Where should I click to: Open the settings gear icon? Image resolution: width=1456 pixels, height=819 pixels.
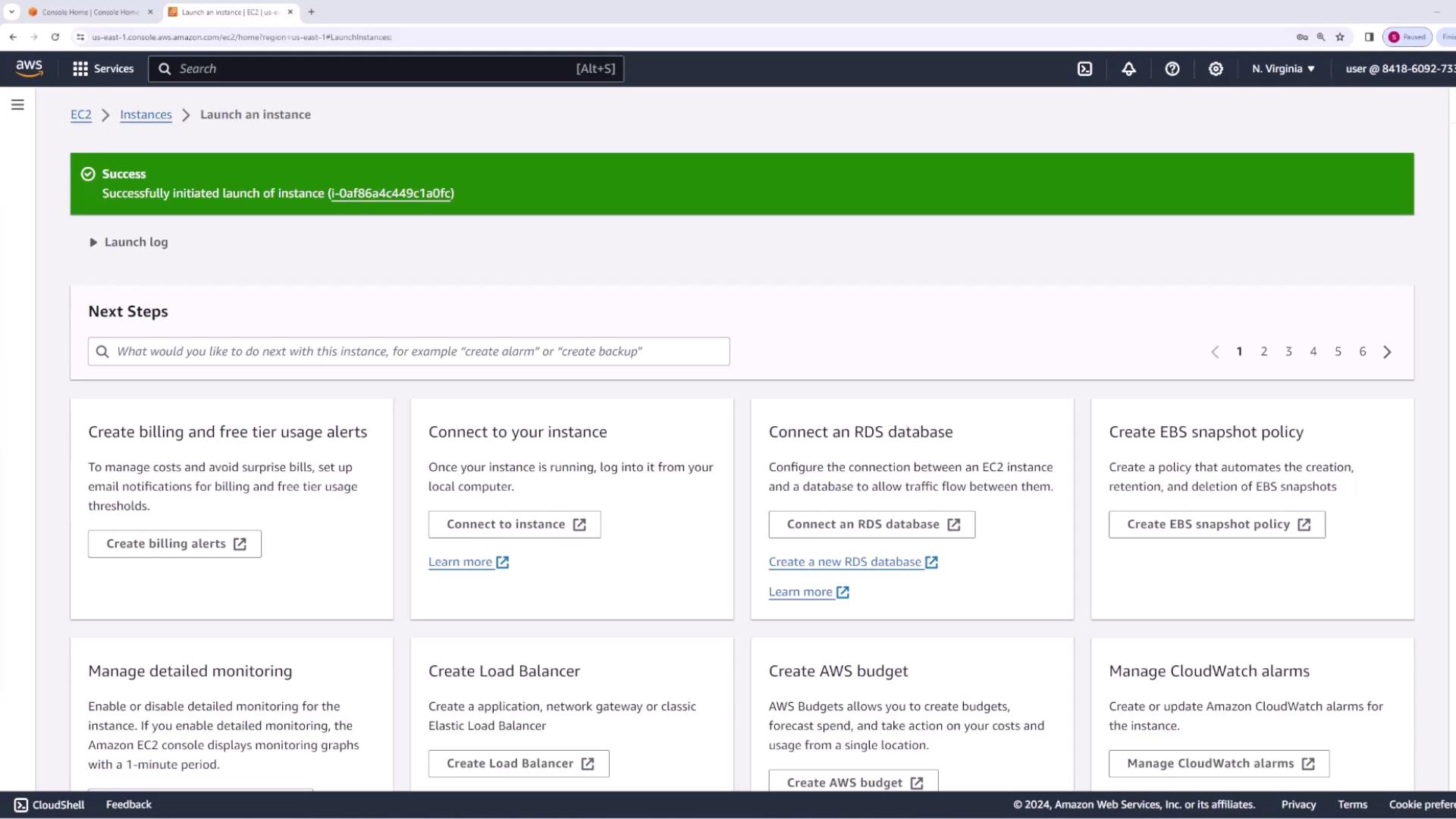coord(1216,69)
